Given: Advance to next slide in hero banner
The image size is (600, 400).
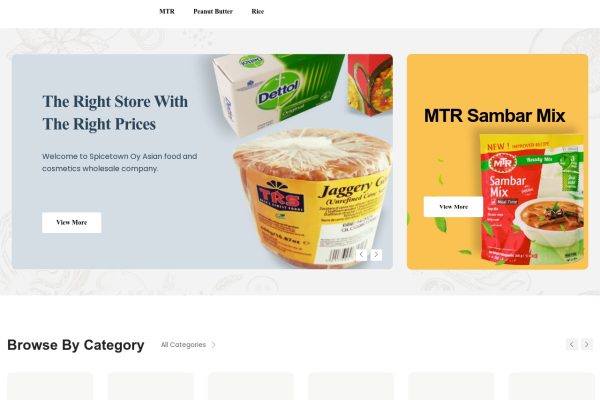Looking at the screenshot, I should (376, 255).
